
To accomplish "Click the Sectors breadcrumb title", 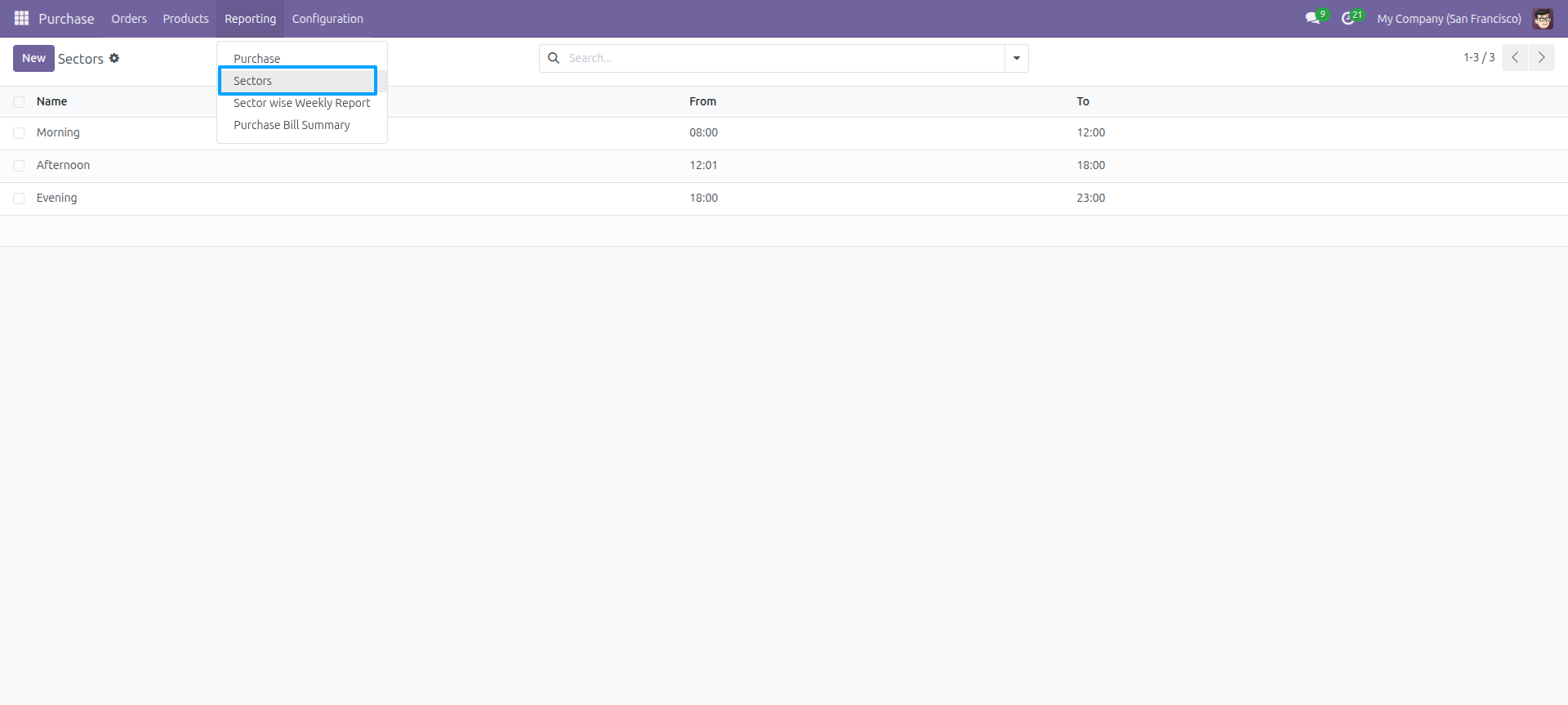I will 80,59.
